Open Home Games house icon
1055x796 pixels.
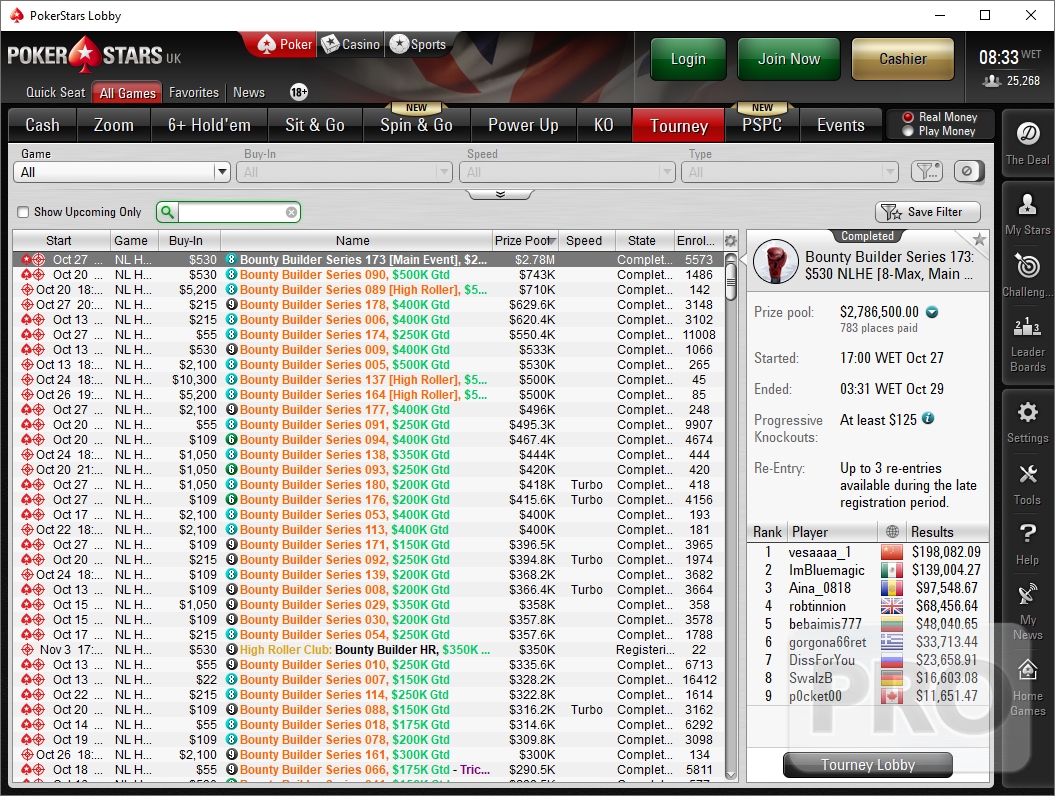coord(1027,670)
